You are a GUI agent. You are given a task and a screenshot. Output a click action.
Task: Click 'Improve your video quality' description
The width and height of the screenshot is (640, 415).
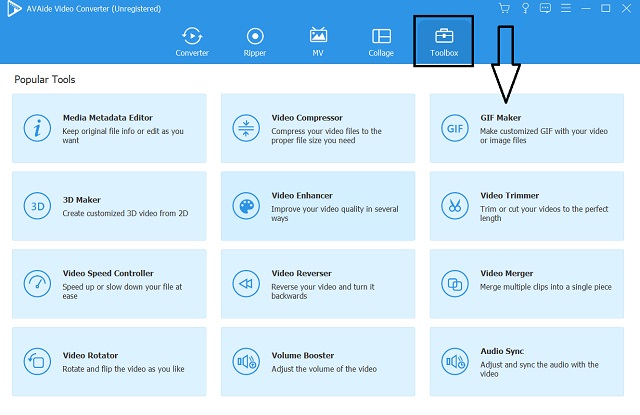[335, 213]
